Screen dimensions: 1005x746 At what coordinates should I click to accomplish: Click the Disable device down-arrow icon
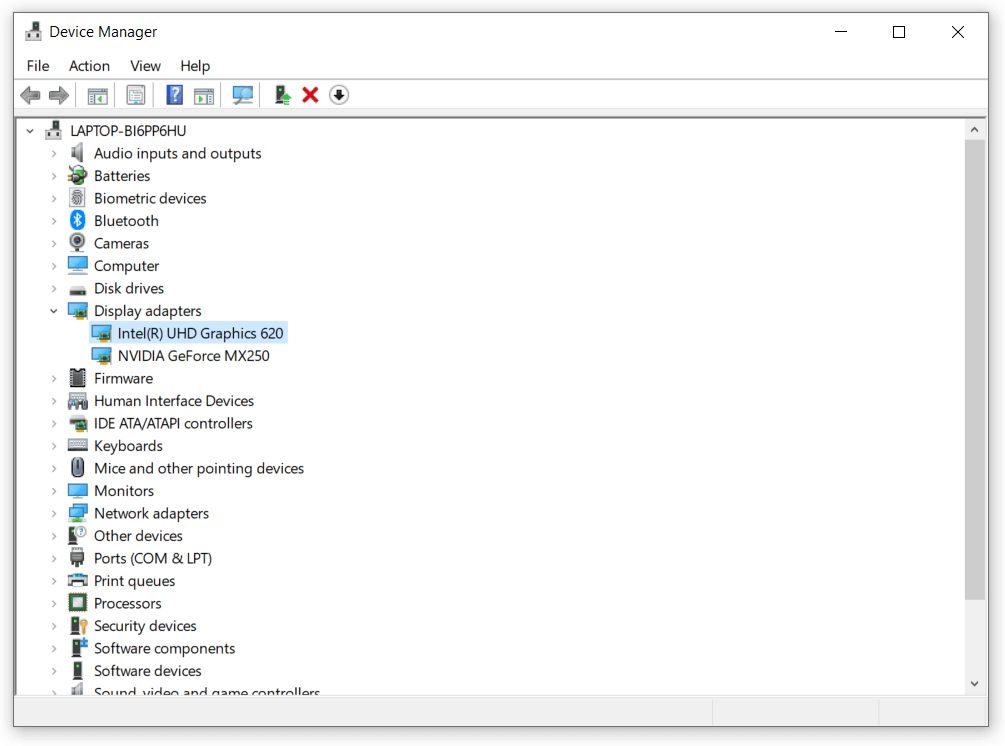coord(339,95)
